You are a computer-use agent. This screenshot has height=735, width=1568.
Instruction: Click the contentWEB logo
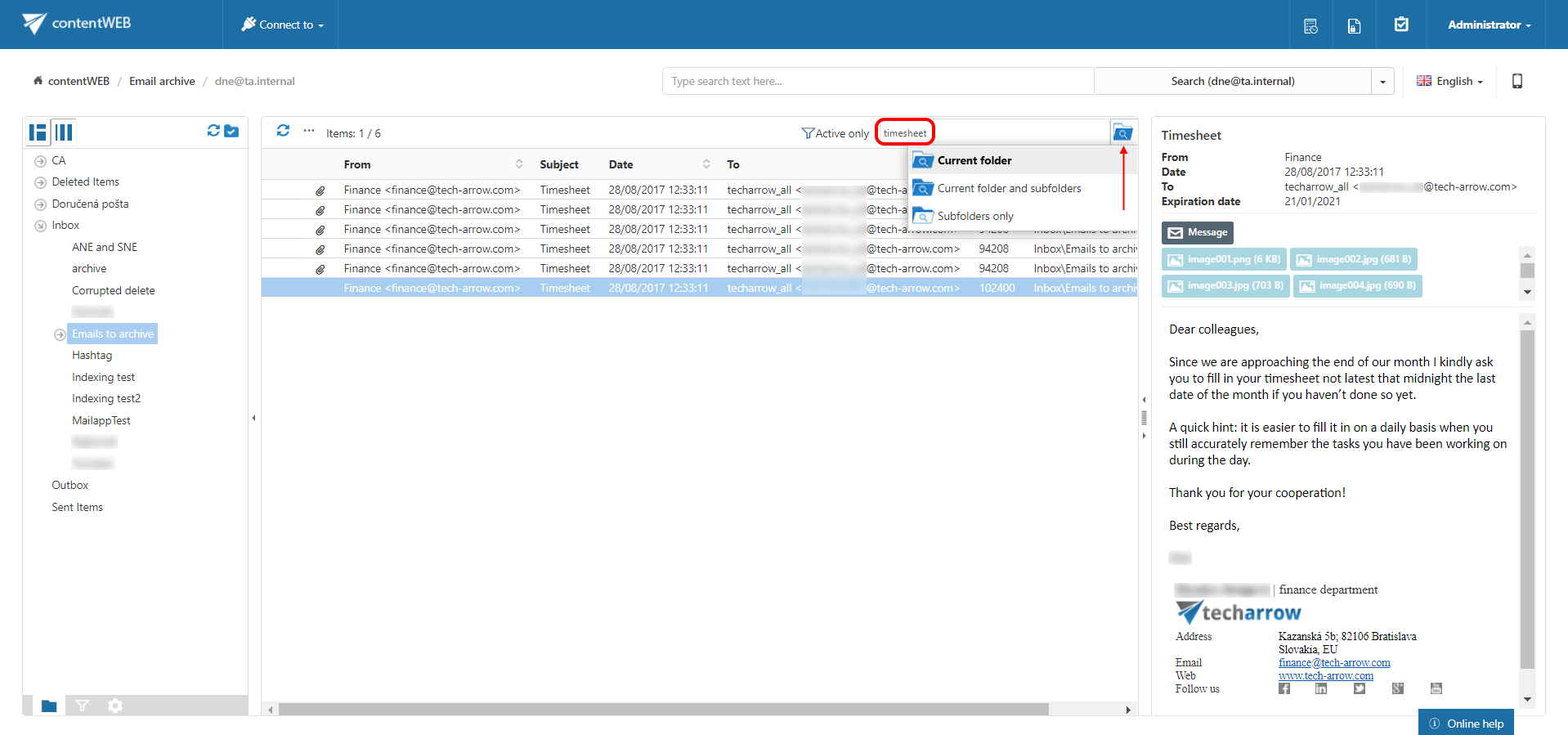76,23
